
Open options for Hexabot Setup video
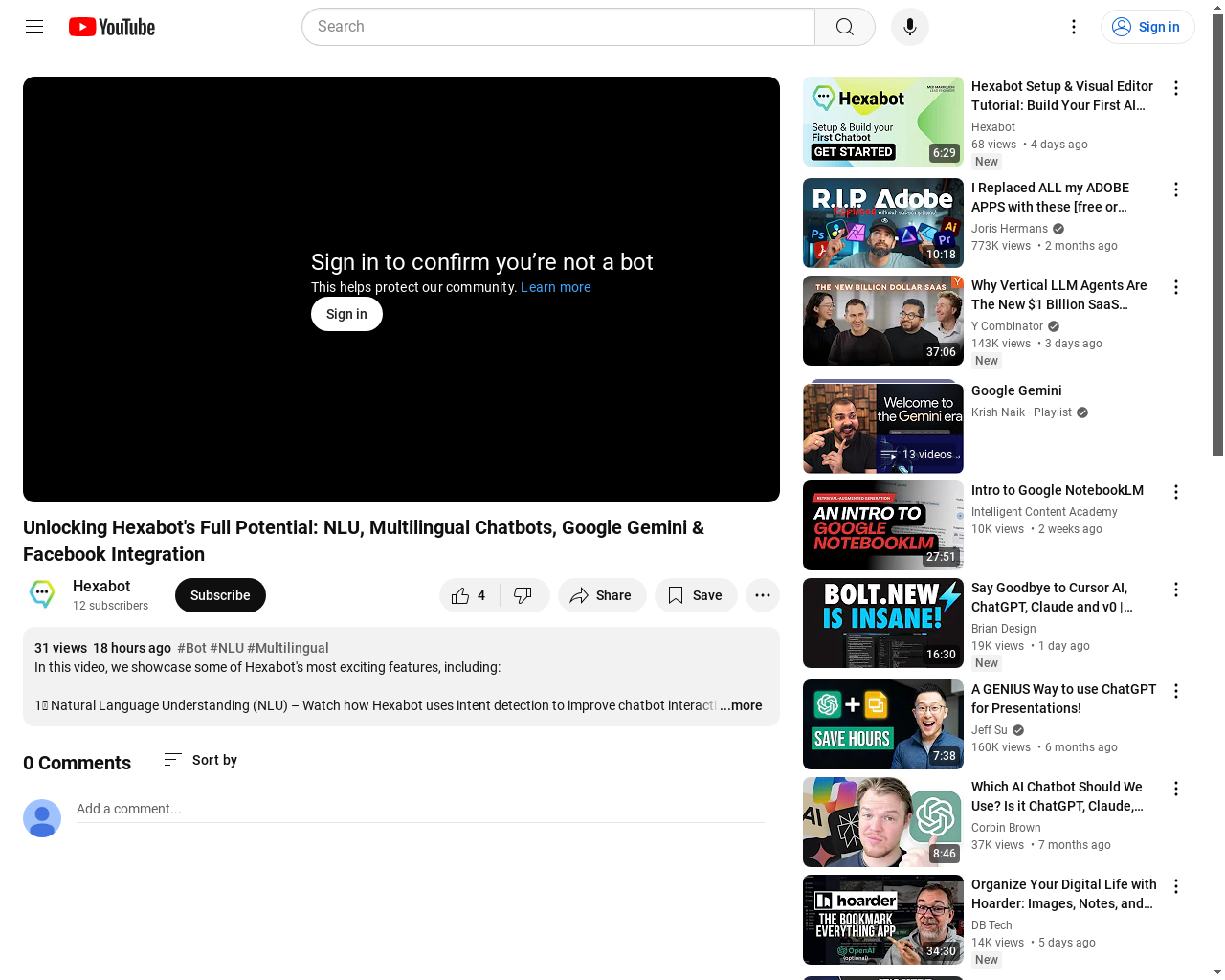pyautogui.click(x=1176, y=88)
